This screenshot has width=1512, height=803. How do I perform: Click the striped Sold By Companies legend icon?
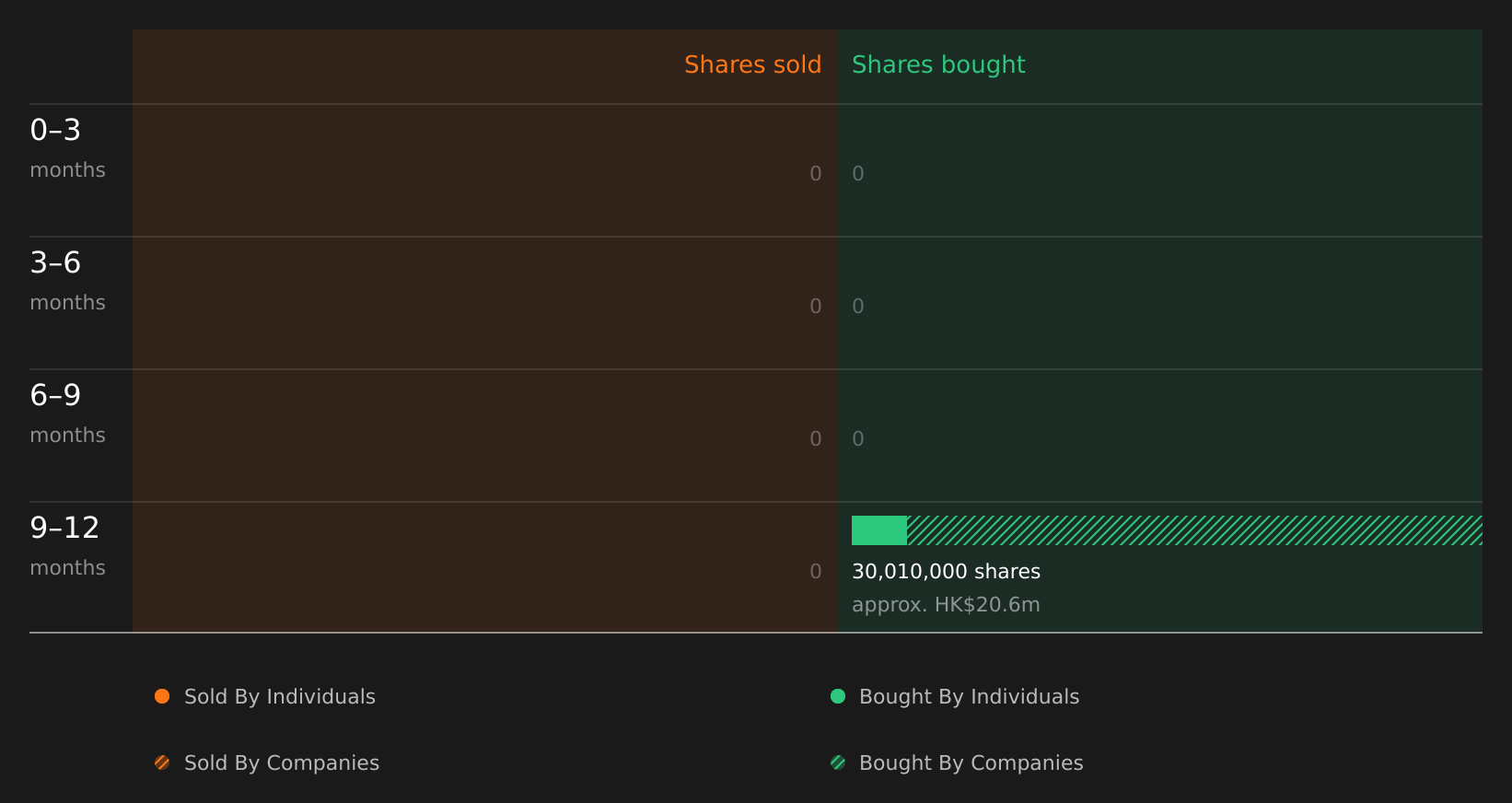(x=162, y=762)
